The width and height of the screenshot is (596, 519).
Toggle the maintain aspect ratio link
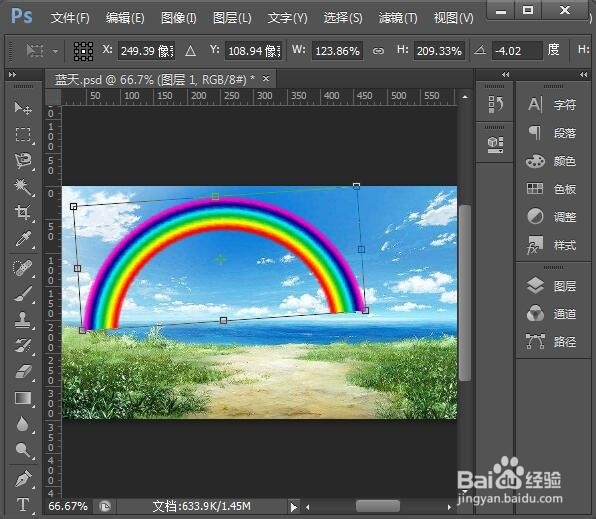[378, 51]
